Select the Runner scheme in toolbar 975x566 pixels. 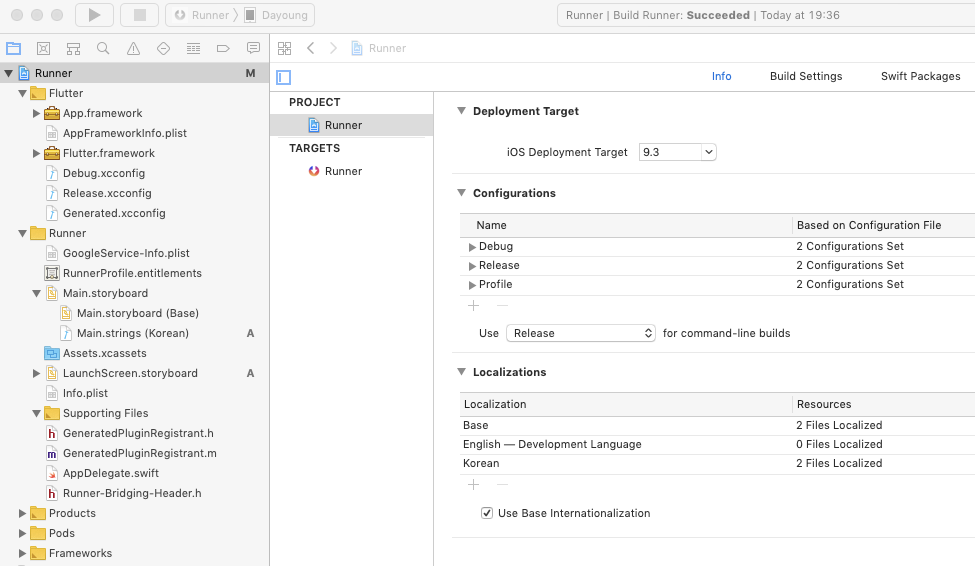[202, 15]
